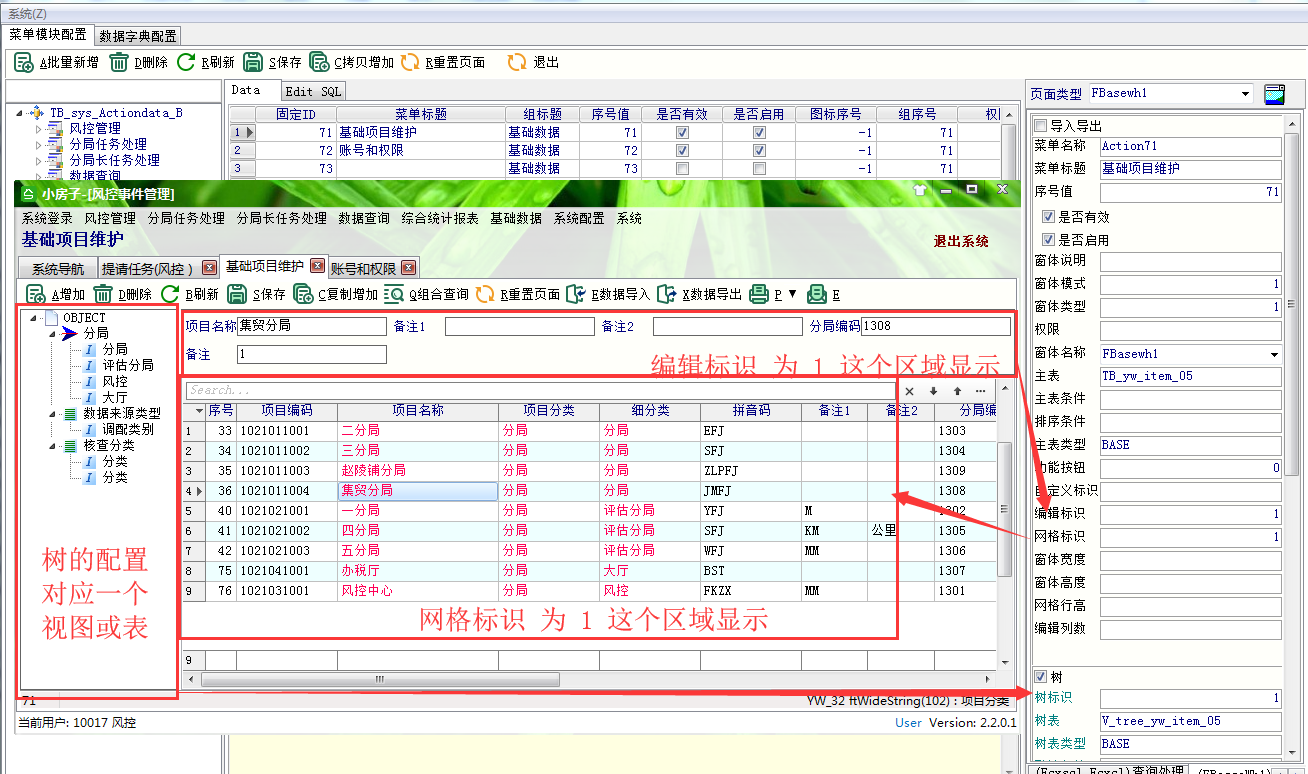Collapse the 数据来源类型 tree node
The width and height of the screenshot is (1308, 774).
click(x=52, y=413)
